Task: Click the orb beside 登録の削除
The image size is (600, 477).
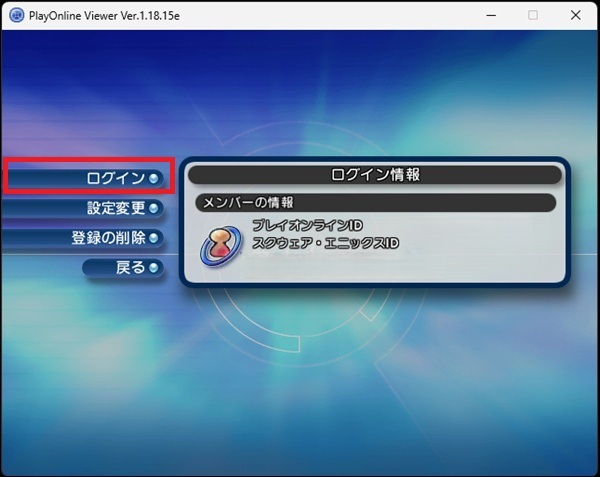Action: tap(154, 238)
